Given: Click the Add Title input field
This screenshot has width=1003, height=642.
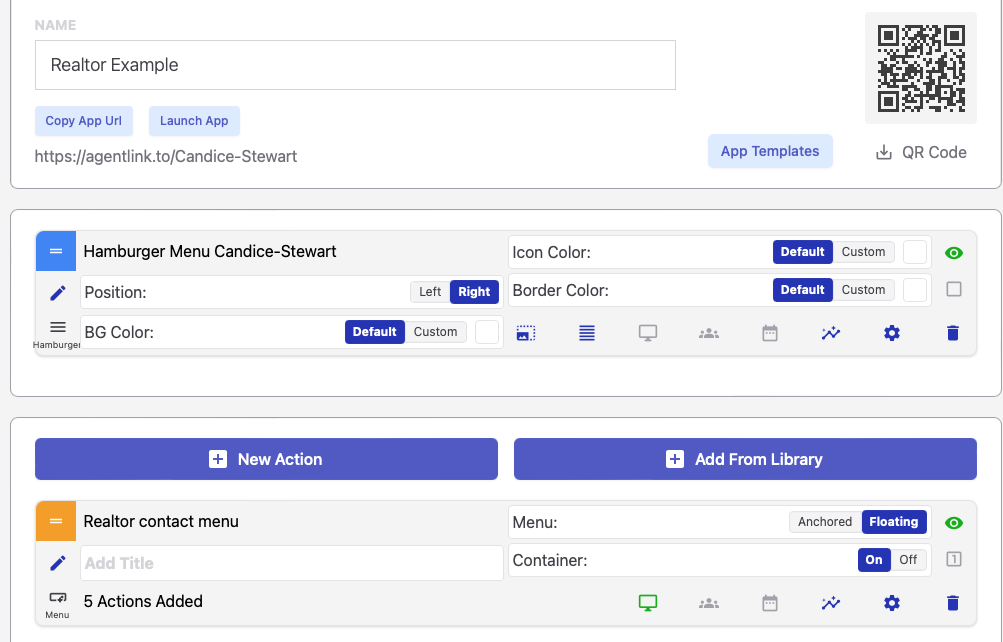Looking at the screenshot, I should pos(291,563).
